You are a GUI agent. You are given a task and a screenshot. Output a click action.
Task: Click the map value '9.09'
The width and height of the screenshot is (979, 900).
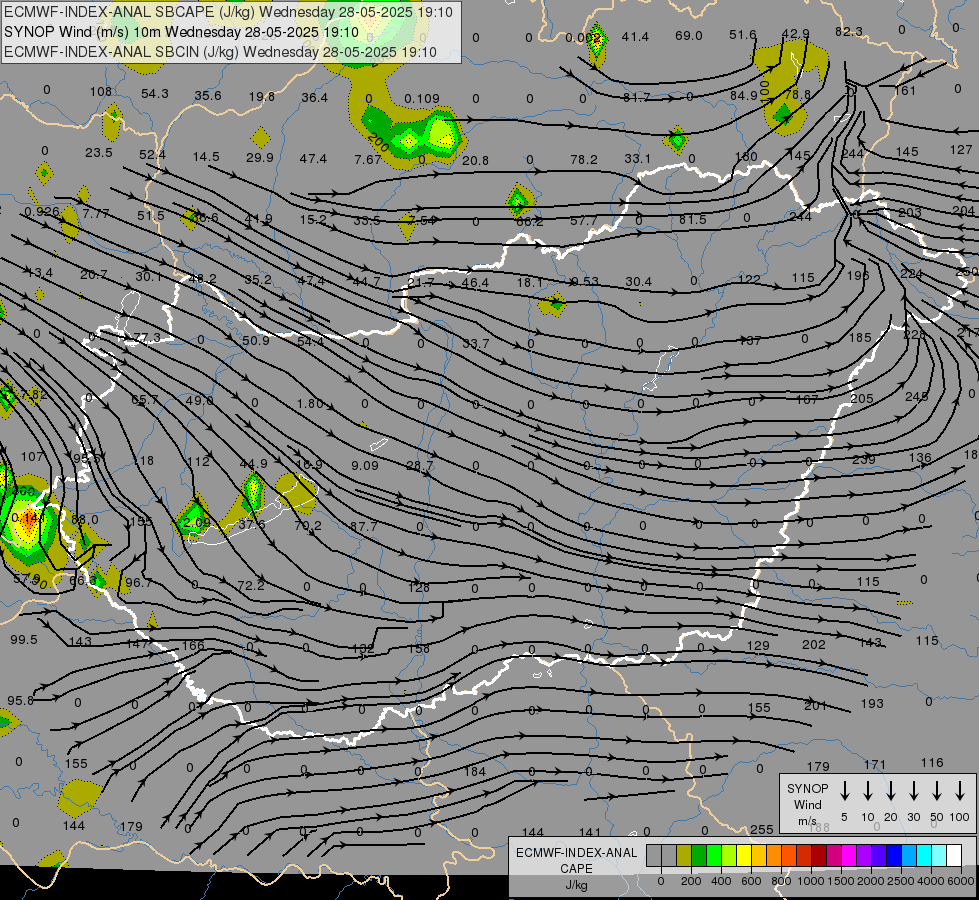[365, 465]
